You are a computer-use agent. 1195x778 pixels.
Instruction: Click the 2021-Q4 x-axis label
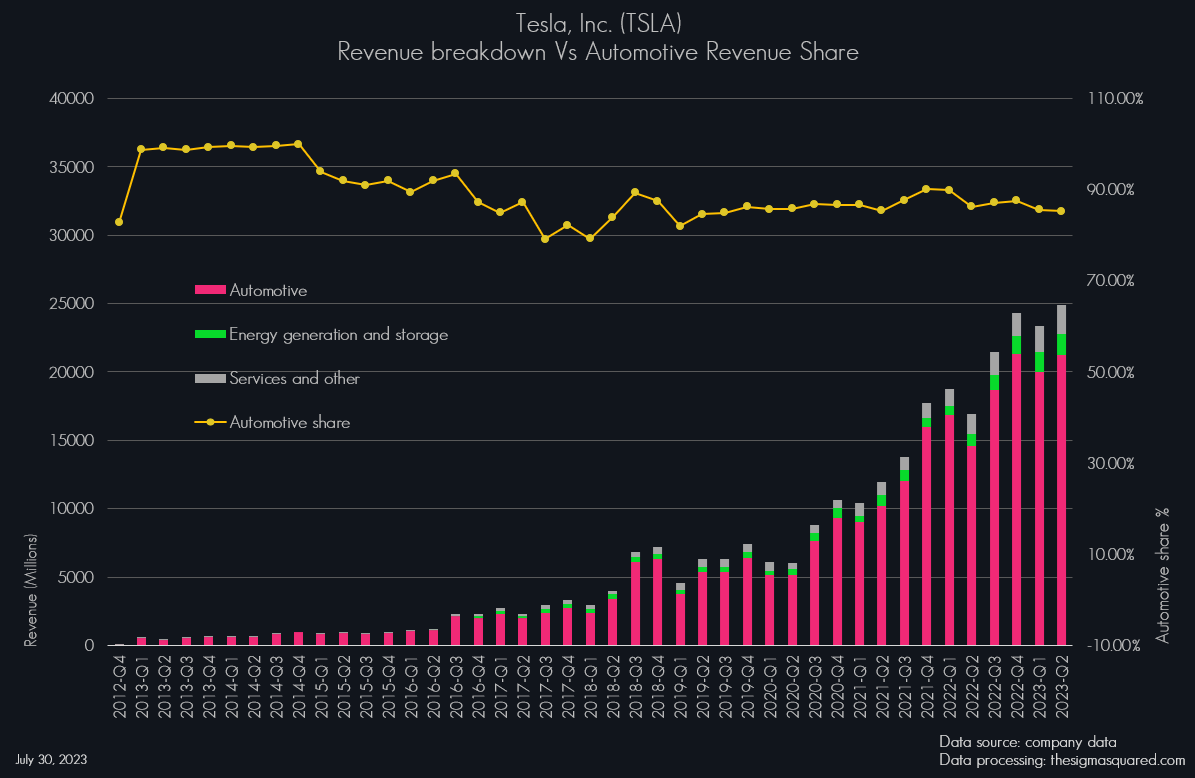coord(927,685)
